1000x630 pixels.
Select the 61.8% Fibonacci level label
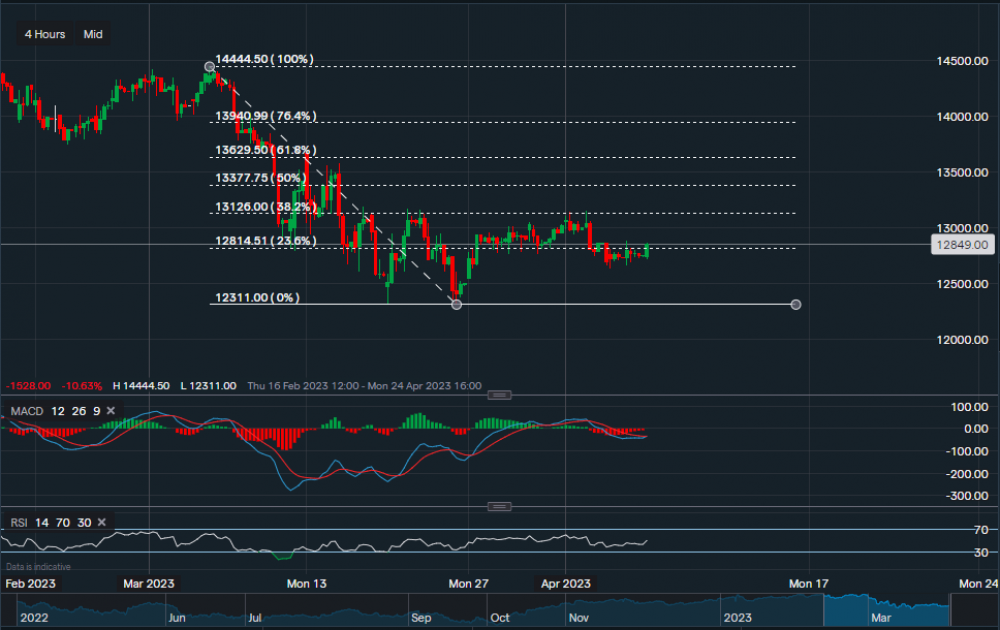pos(265,150)
